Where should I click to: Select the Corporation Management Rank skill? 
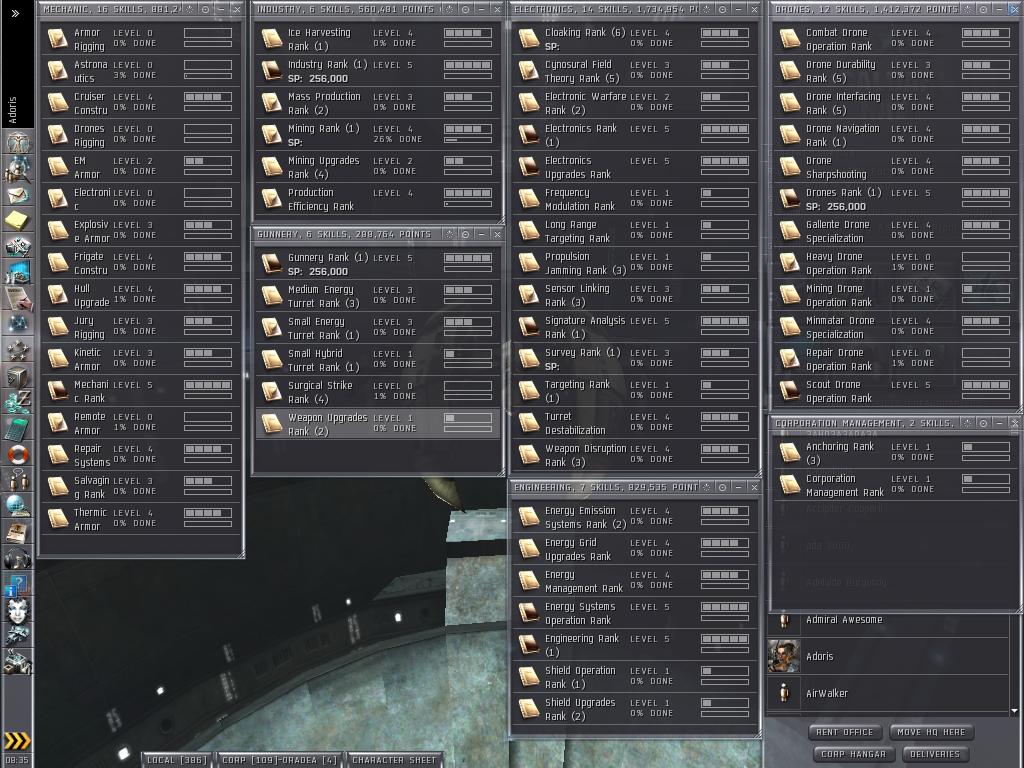click(x=895, y=485)
